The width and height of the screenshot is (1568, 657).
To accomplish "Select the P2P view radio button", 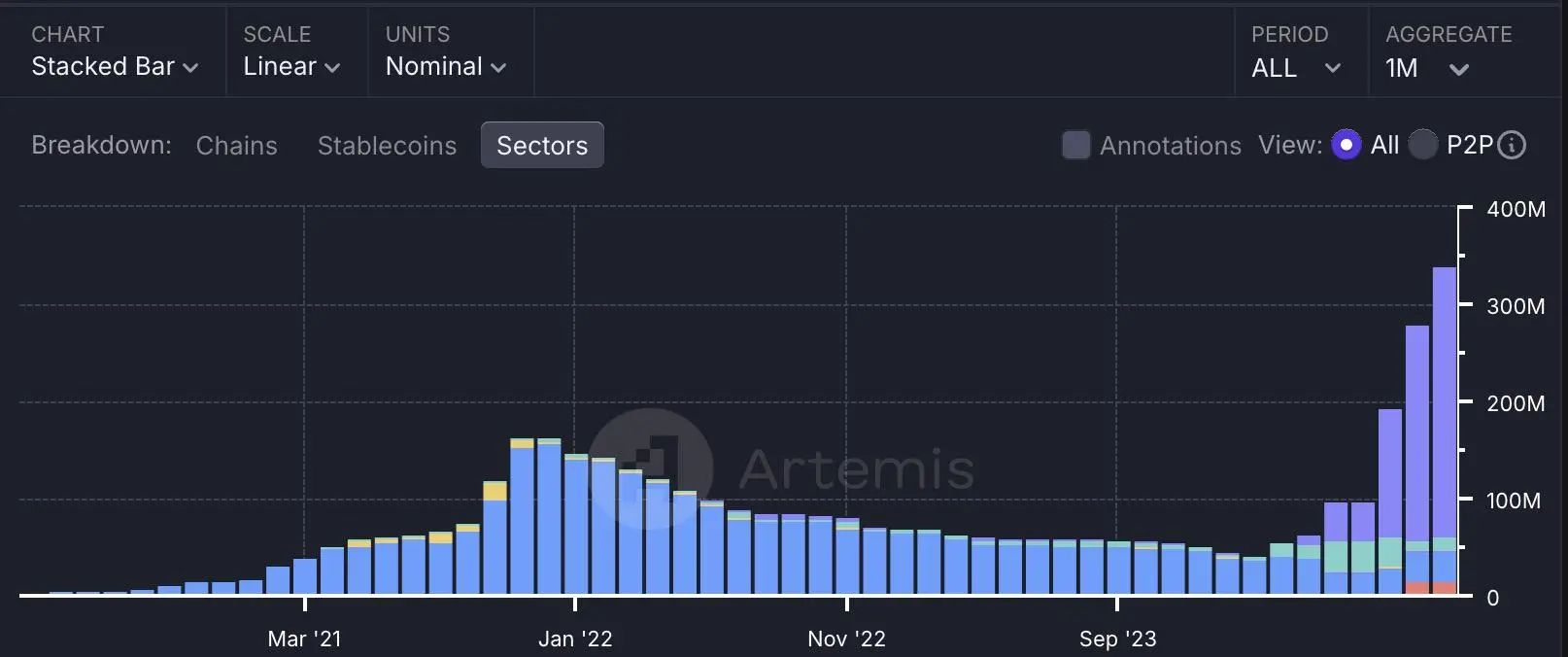I will 1423,145.
